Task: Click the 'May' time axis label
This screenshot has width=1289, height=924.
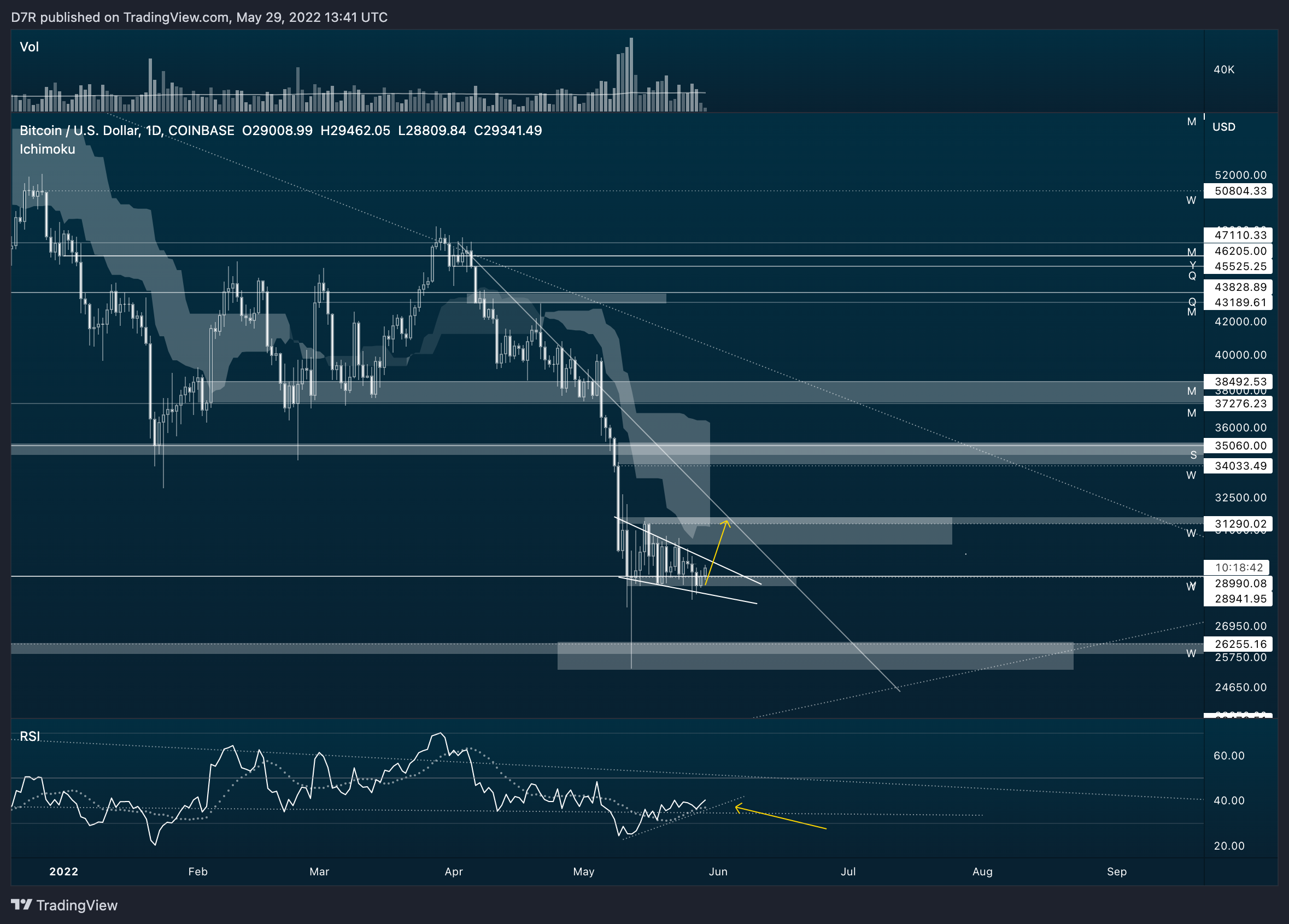Action: point(584,872)
